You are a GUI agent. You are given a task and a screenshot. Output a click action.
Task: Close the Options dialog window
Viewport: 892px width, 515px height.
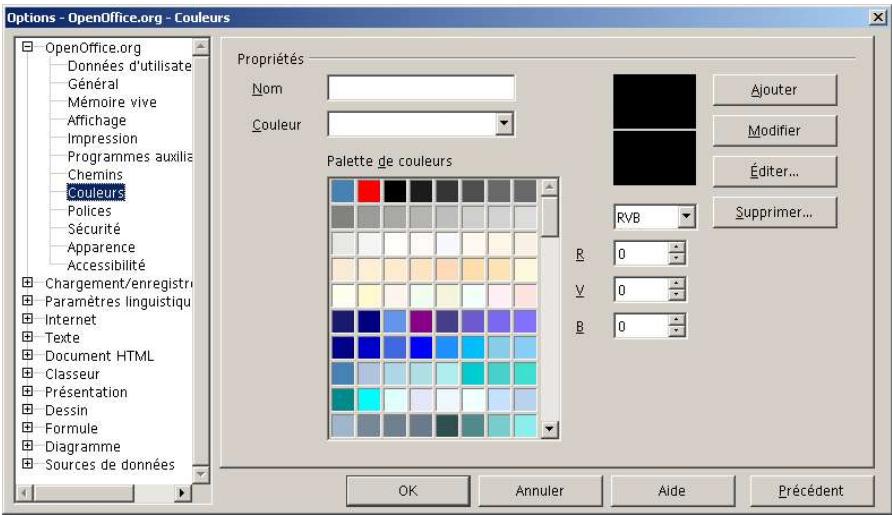click(x=878, y=17)
